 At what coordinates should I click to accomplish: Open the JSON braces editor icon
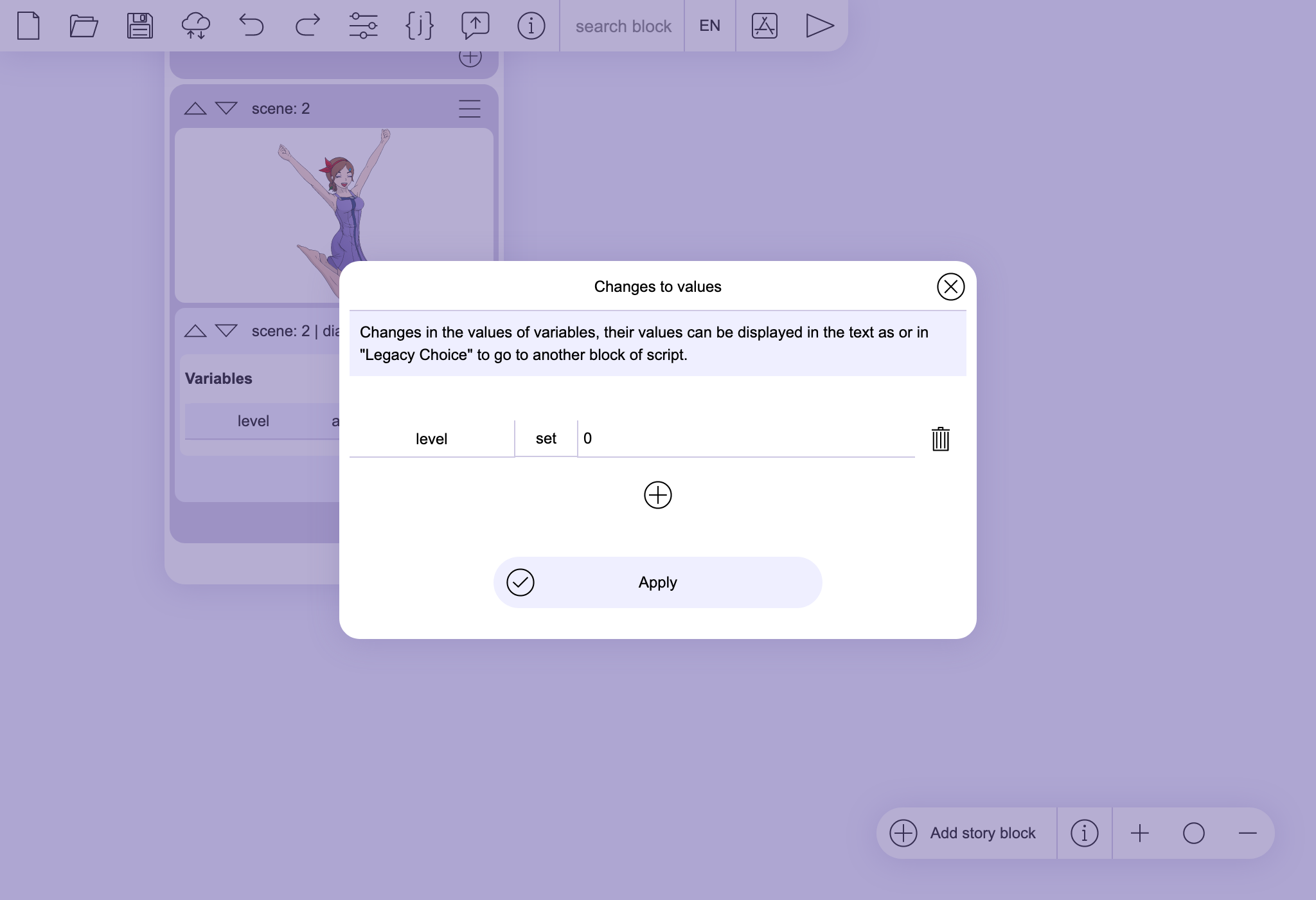[419, 26]
